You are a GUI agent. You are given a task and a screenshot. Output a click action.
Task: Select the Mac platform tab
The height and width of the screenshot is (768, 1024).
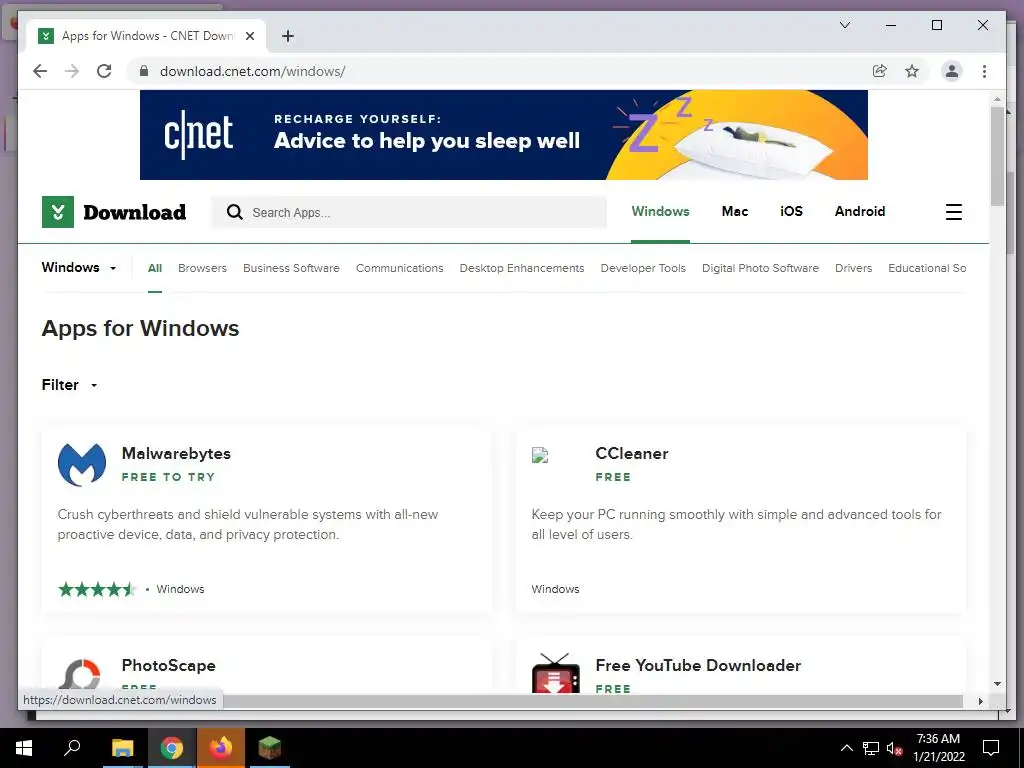click(735, 212)
